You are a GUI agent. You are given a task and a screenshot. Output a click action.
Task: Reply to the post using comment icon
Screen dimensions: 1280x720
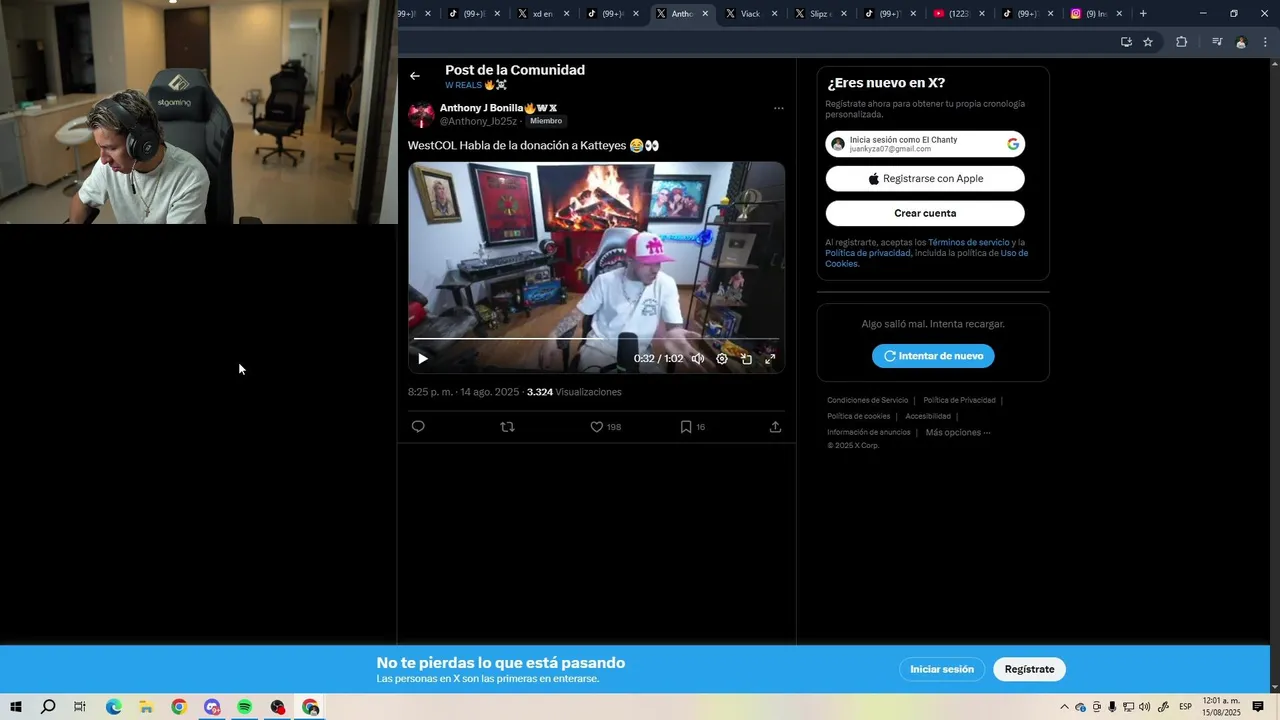(418, 427)
